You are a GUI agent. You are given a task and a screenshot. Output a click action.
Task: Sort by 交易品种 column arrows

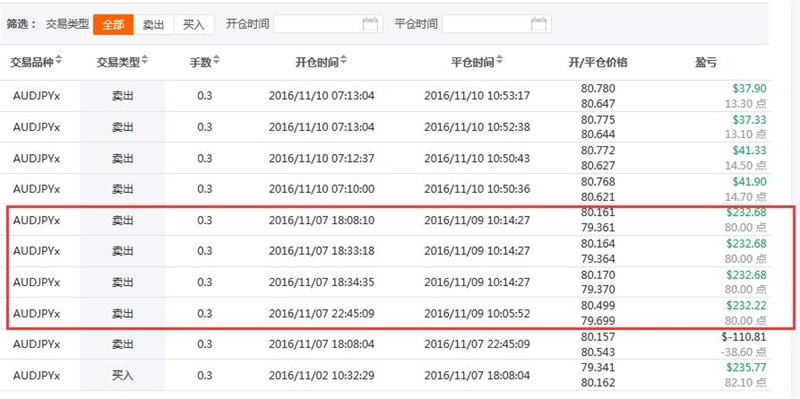click(59, 61)
